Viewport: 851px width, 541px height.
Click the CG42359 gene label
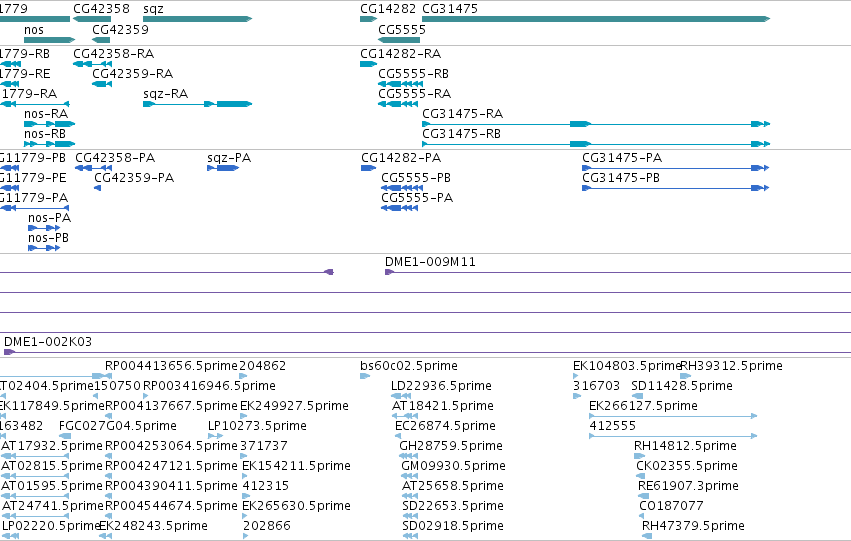pyautogui.click(x=120, y=30)
